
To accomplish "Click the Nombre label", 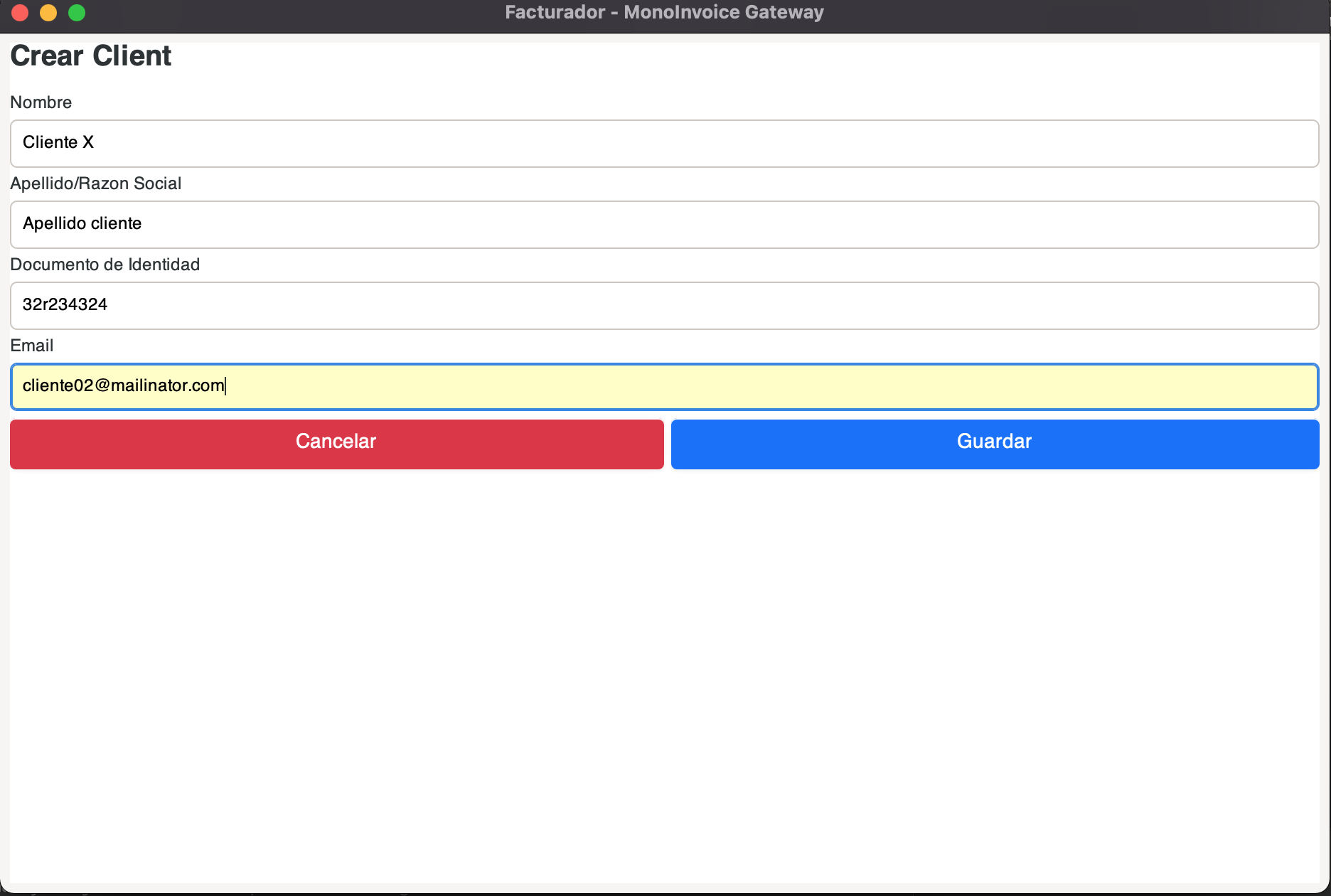I will [x=41, y=102].
